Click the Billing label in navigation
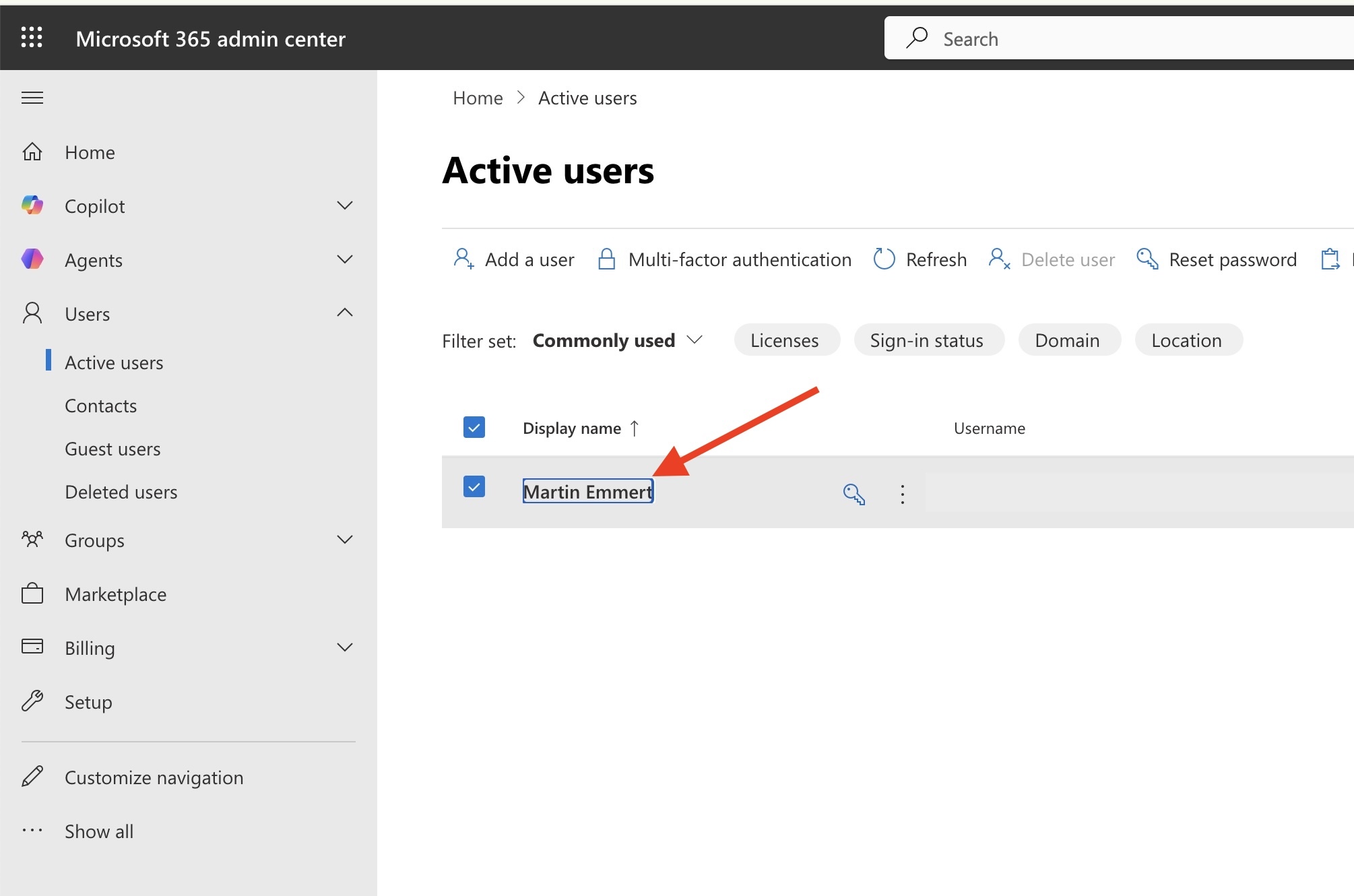Screen dimensions: 1354x896 (x=90, y=648)
